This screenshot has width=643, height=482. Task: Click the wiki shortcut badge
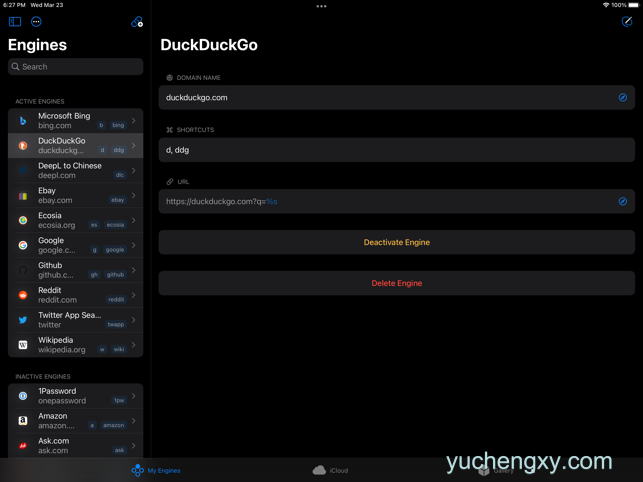click(119, 350)
